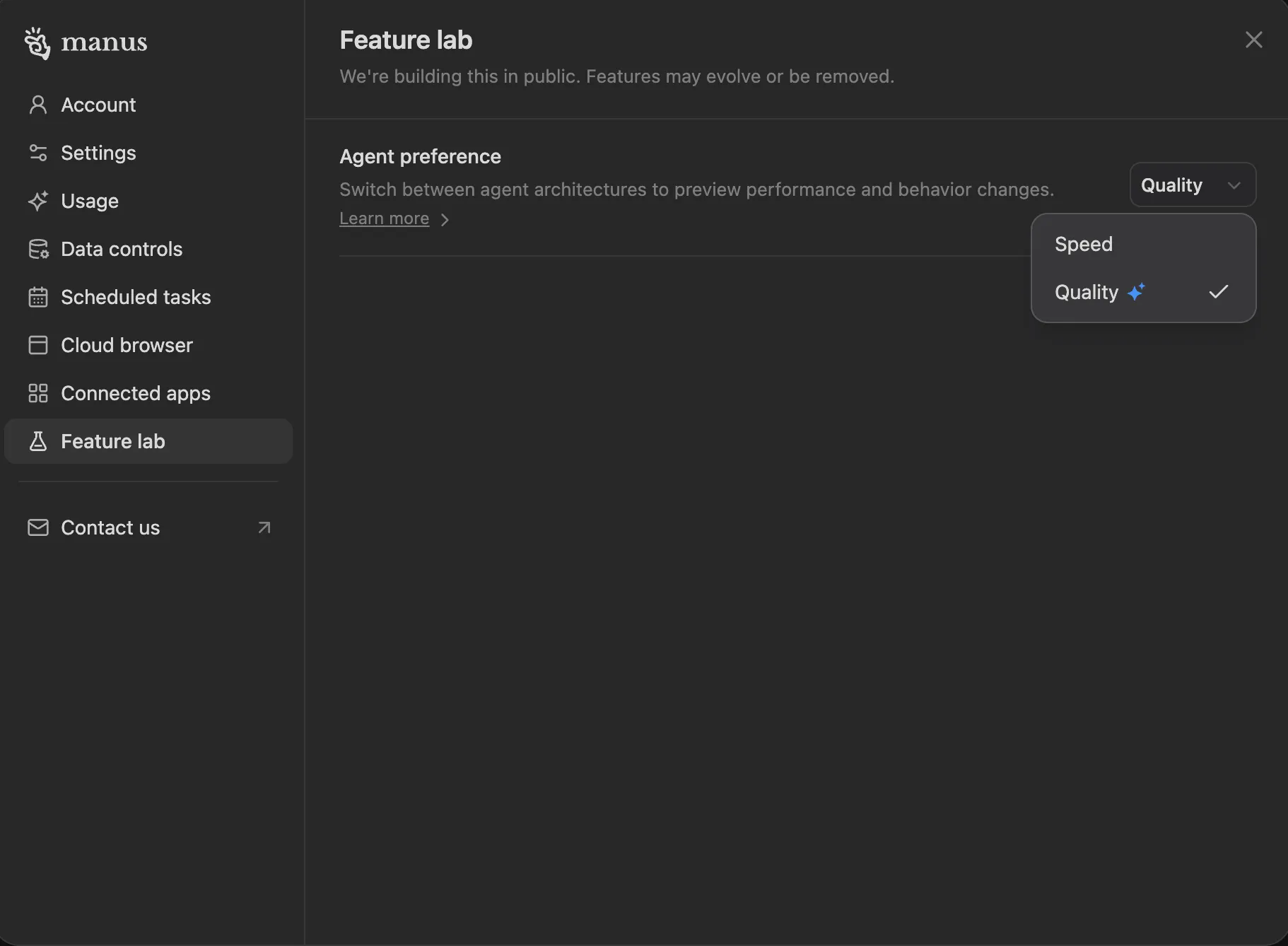1288x946 pixels.
Task: Click the Data controls database icon
Action: (38, 249)
